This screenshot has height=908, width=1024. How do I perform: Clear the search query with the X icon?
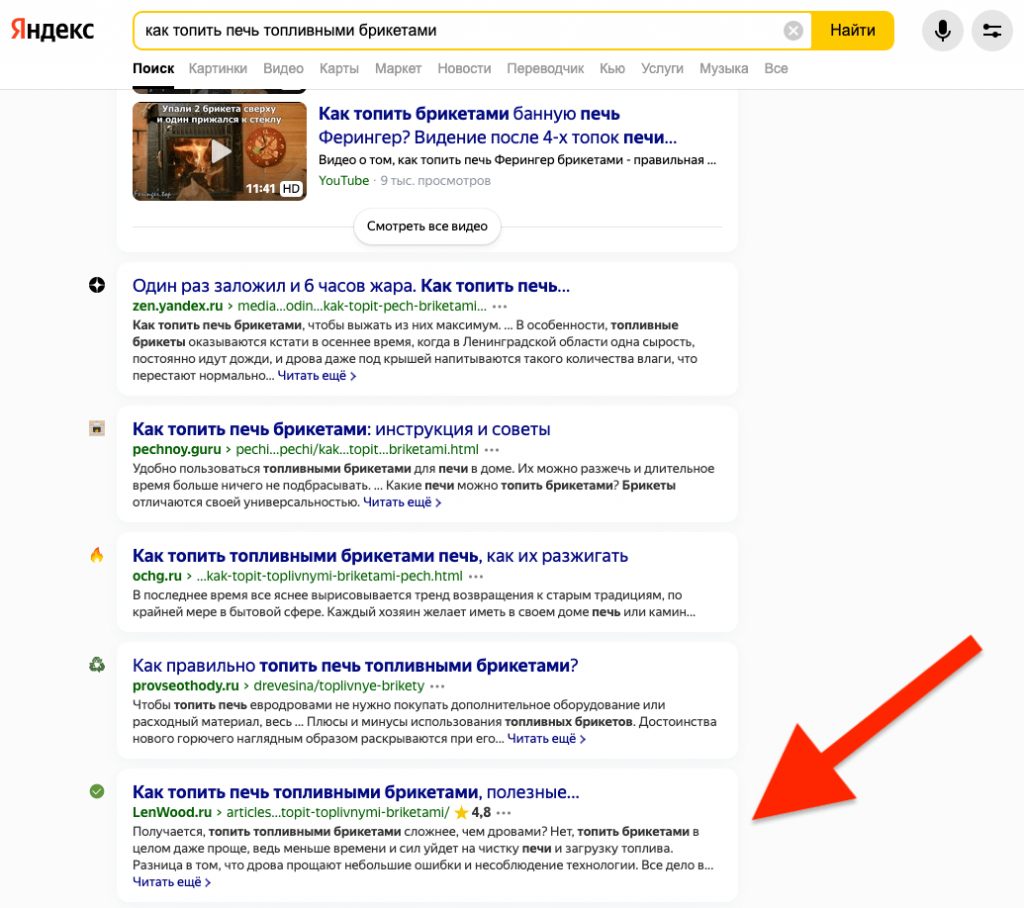pos(793,31)
